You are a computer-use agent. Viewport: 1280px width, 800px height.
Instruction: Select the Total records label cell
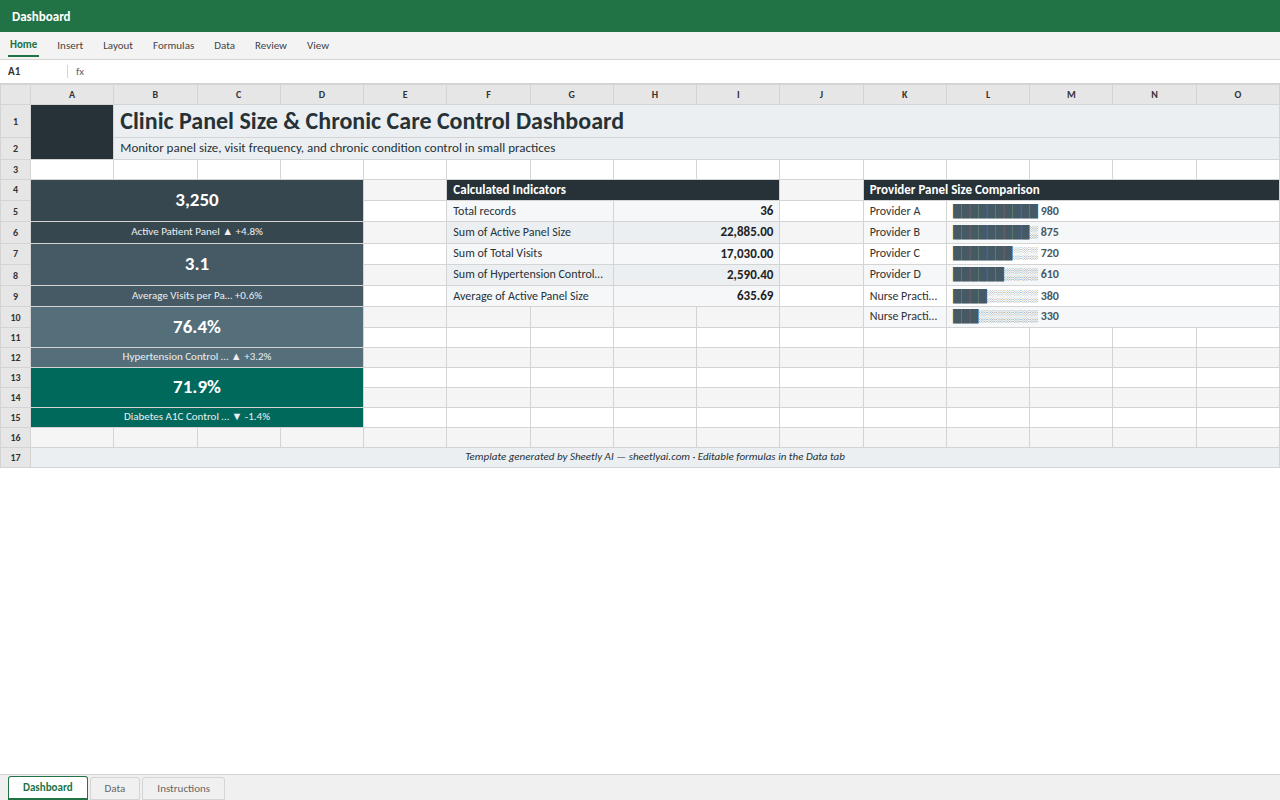(530, 211)
